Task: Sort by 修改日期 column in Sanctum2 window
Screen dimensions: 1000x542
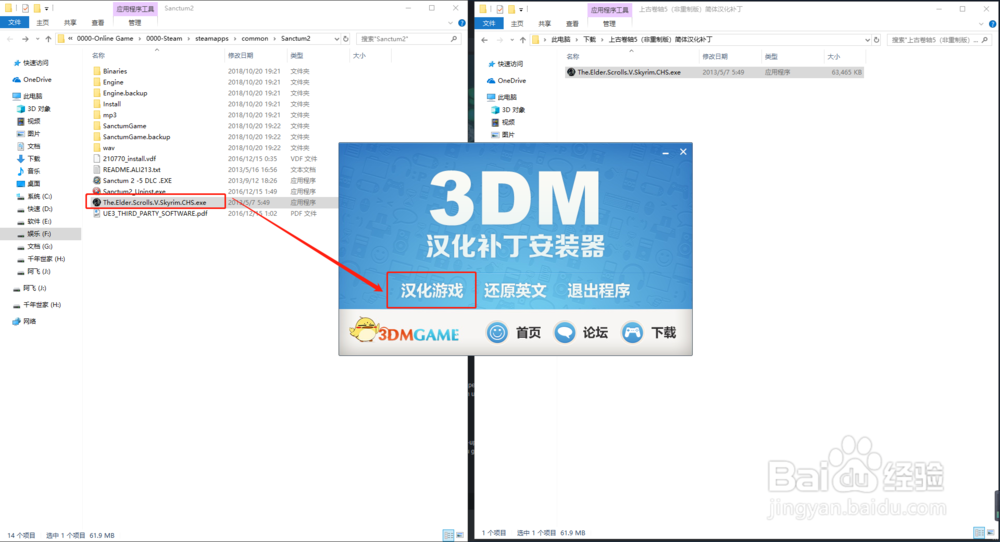Action: coord(240,55)
